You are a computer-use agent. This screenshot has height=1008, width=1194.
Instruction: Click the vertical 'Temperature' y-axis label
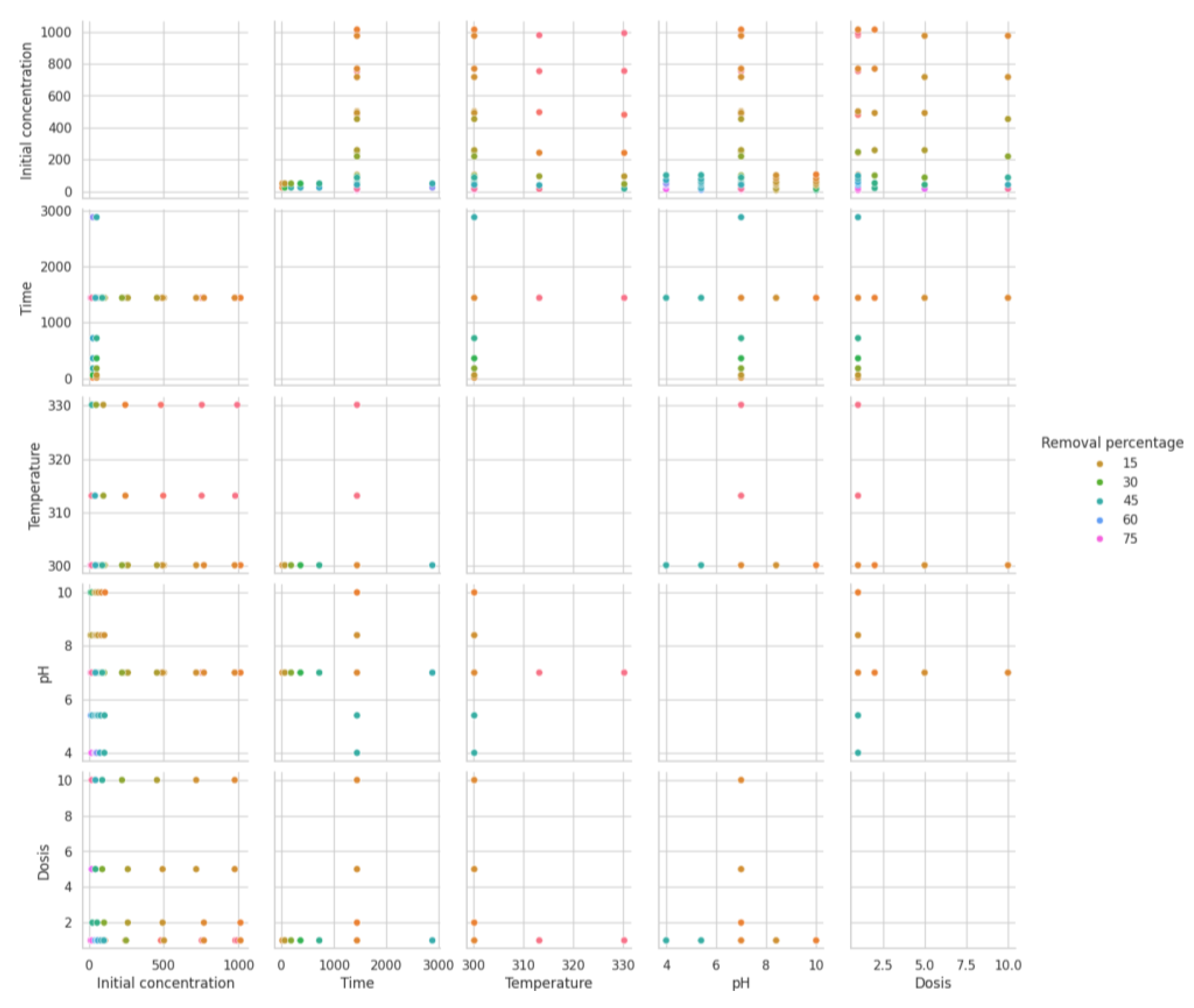tap(34, 486)
